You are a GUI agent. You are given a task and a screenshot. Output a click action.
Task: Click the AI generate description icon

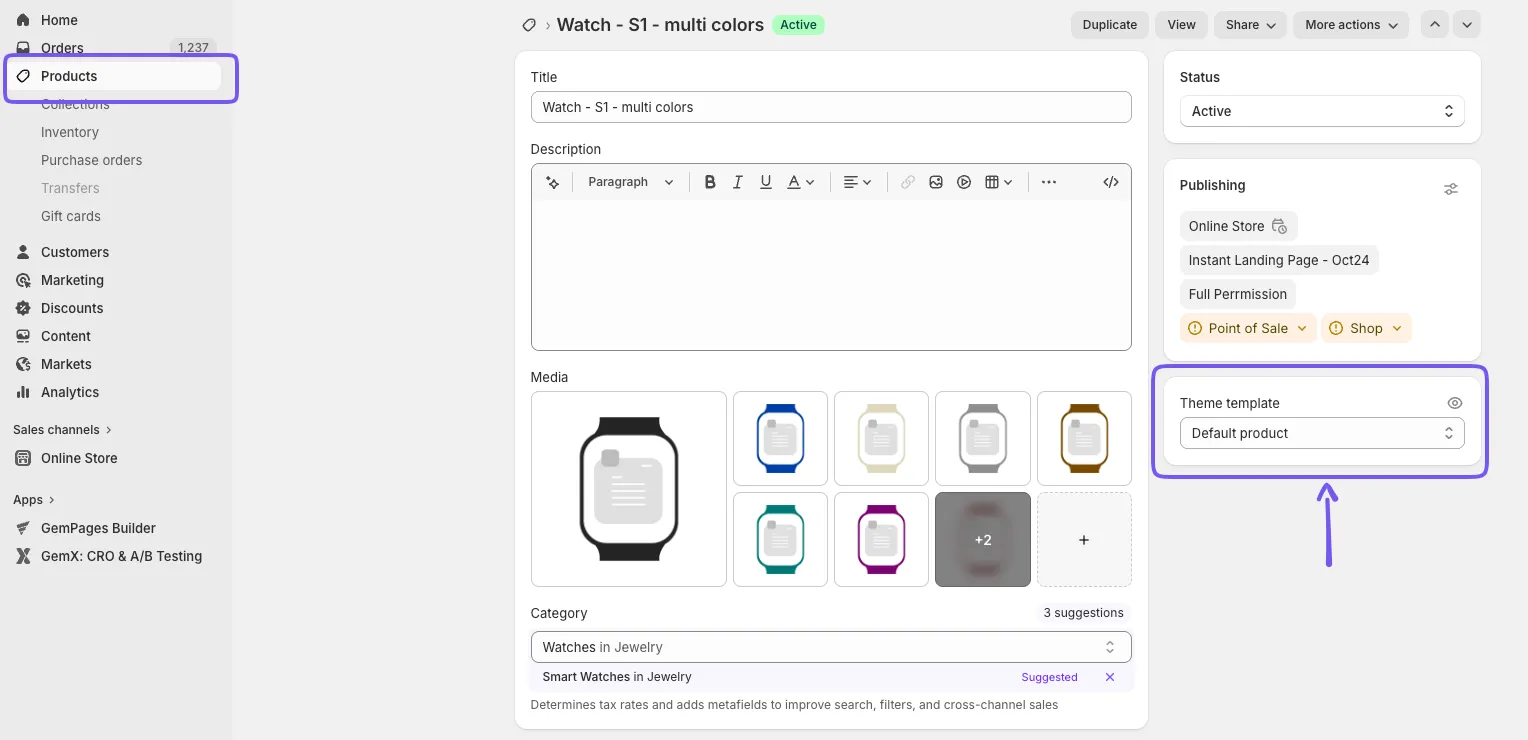(x=552, y=182)
